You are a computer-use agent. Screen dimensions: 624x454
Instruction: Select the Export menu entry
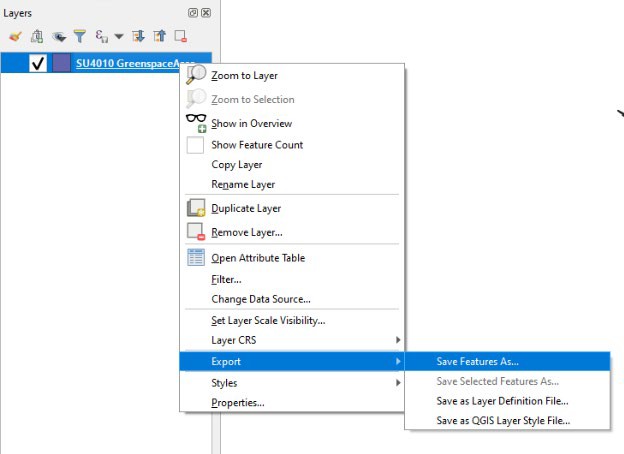pos(292,361)
